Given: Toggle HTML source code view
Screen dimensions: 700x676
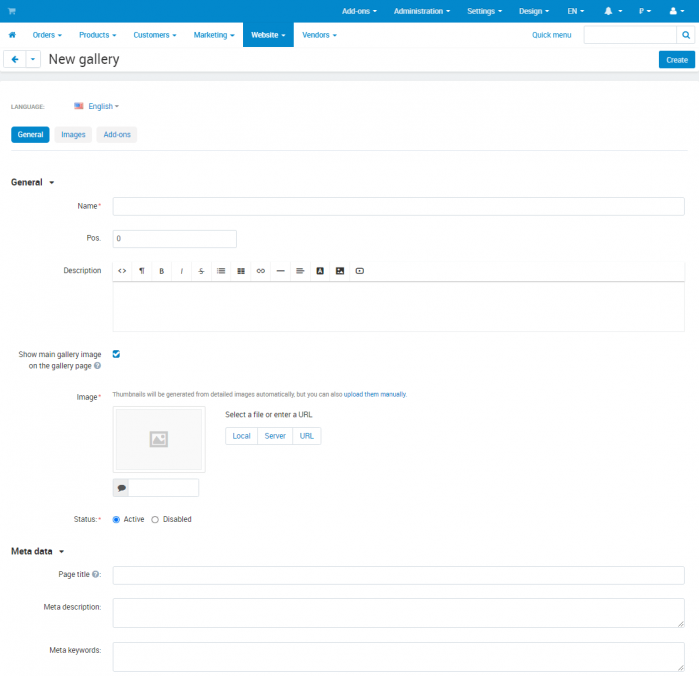Looking at the screenshot, I should pos(122,271).
